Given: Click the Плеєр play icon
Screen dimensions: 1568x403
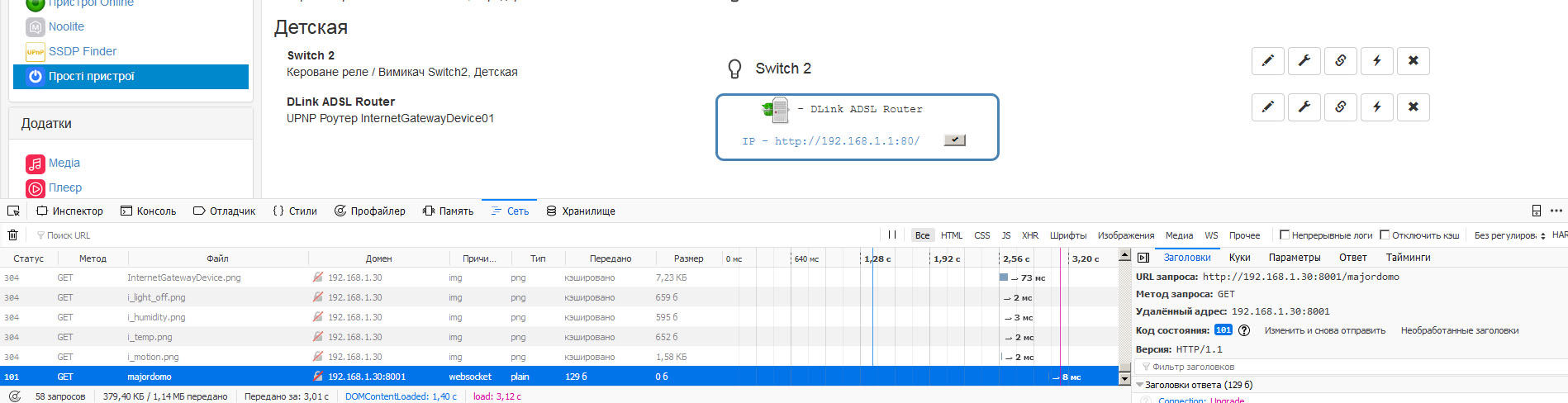Looking at the screenshot, I should [x=35, y=188].
